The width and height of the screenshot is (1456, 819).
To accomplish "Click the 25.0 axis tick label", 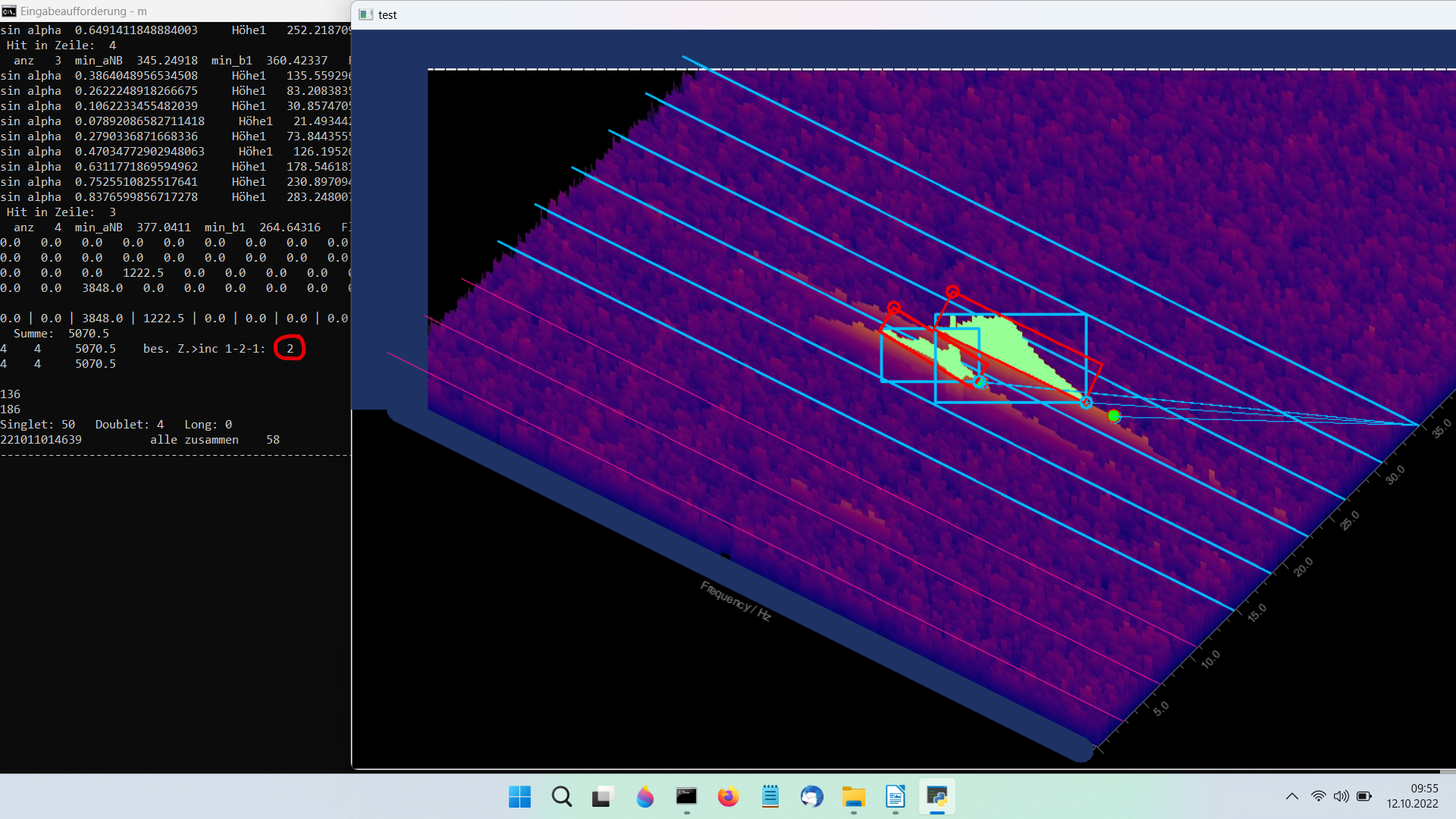I will (1349, 521).
